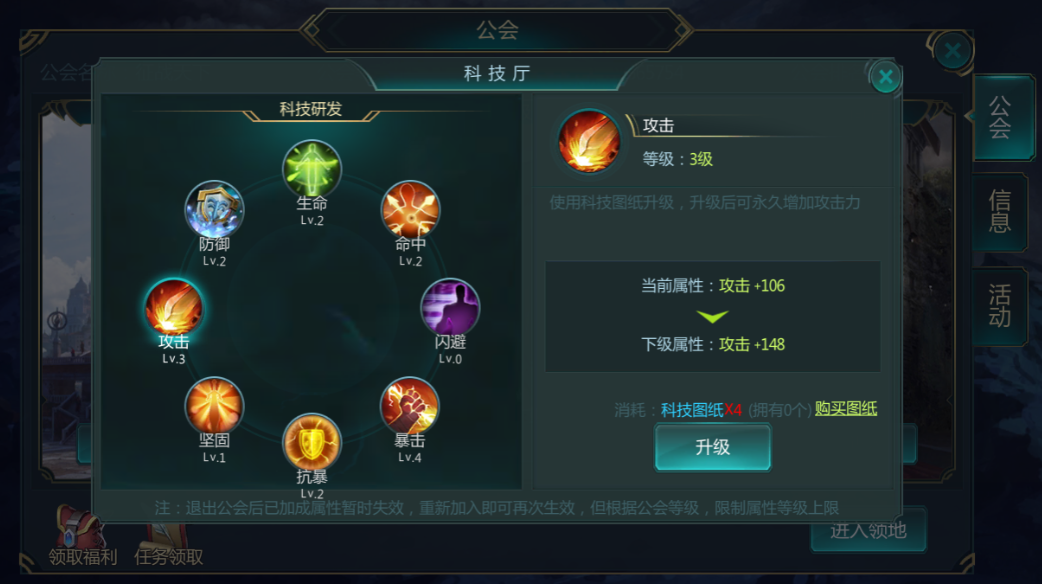Screen dimensions: 1042x584
Task: Select the 攻击 (Attack) tech icon
Action: coord(173,307)
